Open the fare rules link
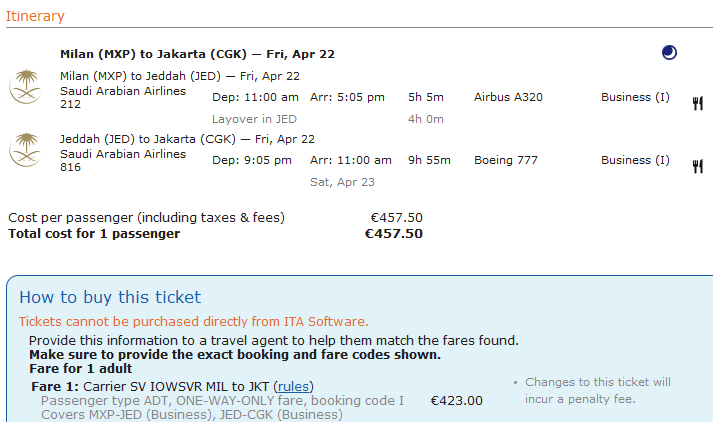 (294, 386)
